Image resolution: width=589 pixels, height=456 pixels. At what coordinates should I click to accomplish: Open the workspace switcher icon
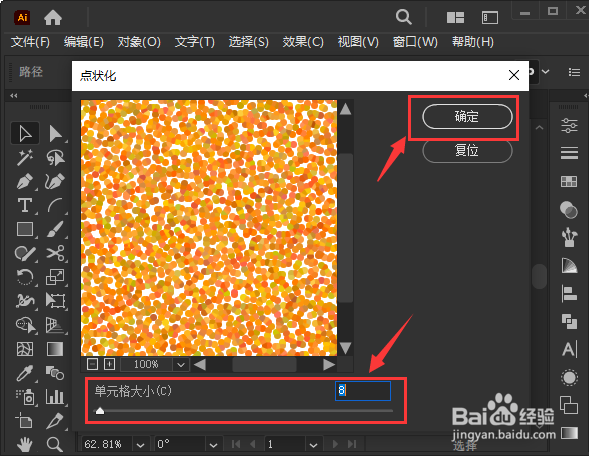coord(490,17)
